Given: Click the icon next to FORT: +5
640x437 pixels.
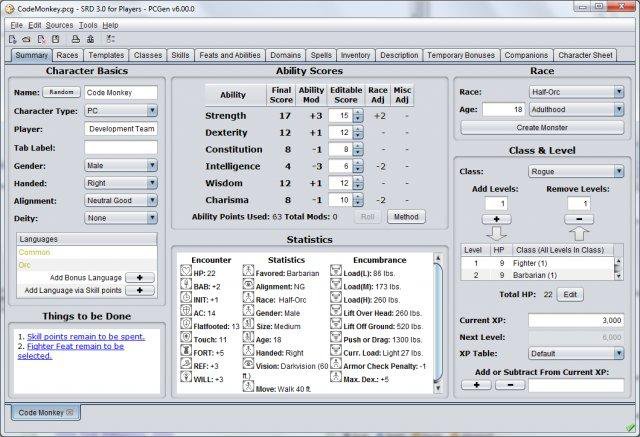Looking at the screenshot, I should click(186, 350).
